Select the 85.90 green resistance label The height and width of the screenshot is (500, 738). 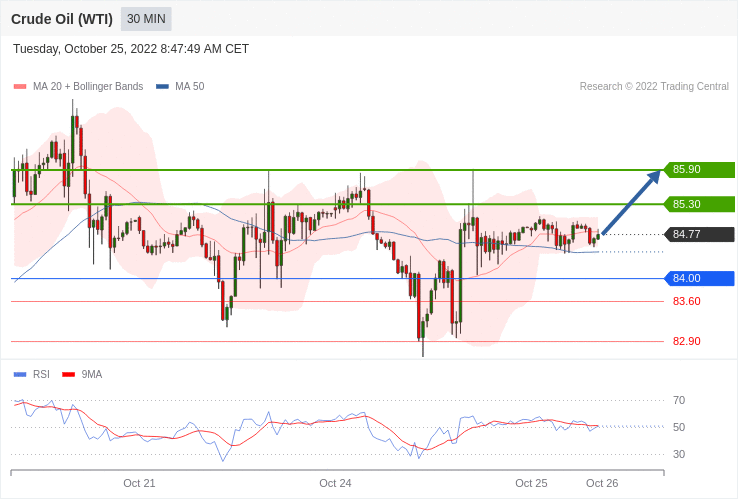click(x=698, y=170)
